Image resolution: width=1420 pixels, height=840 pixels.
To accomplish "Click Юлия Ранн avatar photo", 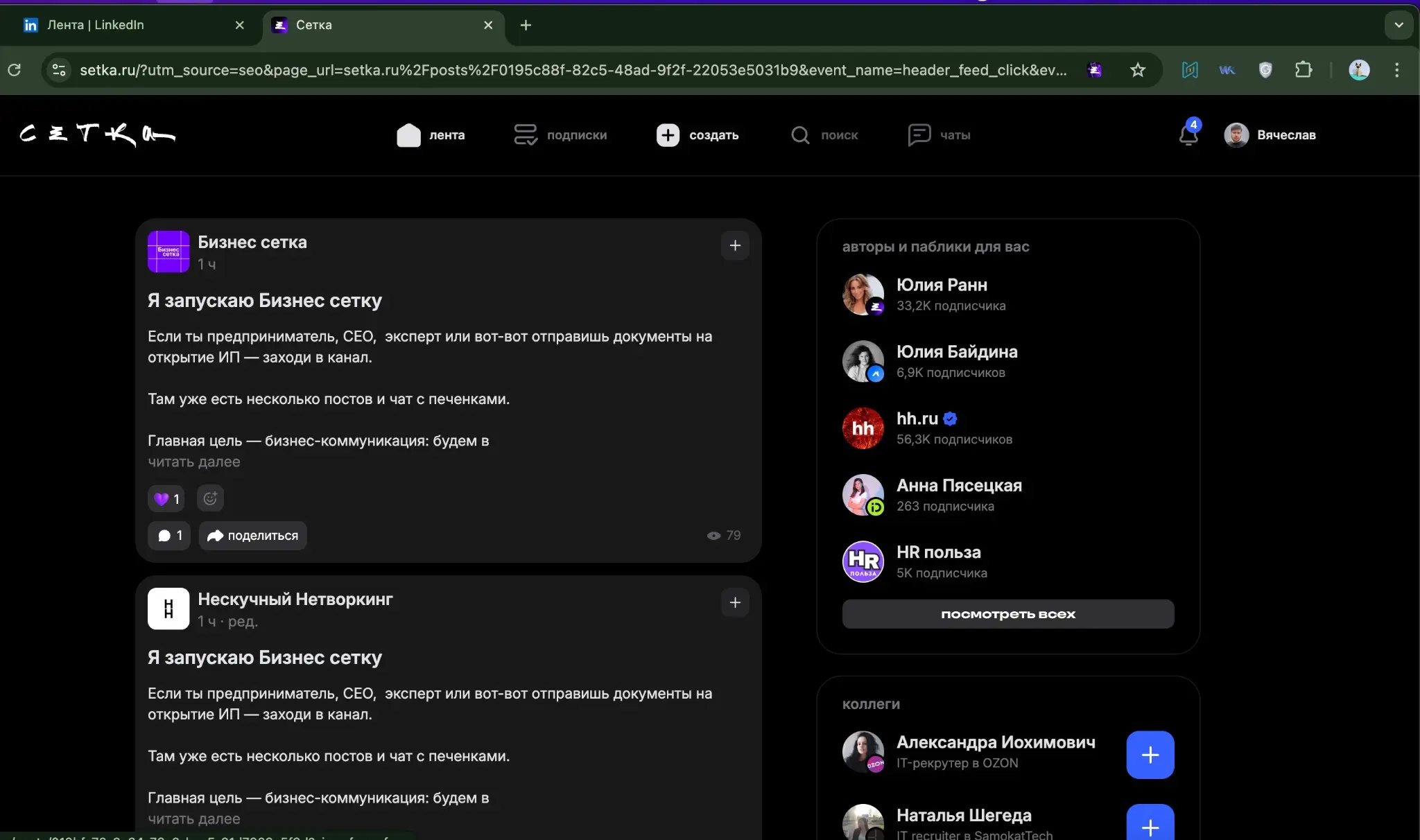I will pyautogui.click(x=863, y=295).
